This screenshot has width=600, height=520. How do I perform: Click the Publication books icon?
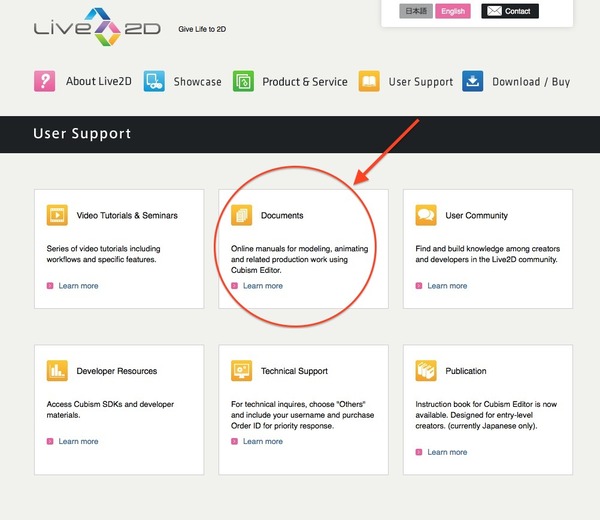coord(426,370)
